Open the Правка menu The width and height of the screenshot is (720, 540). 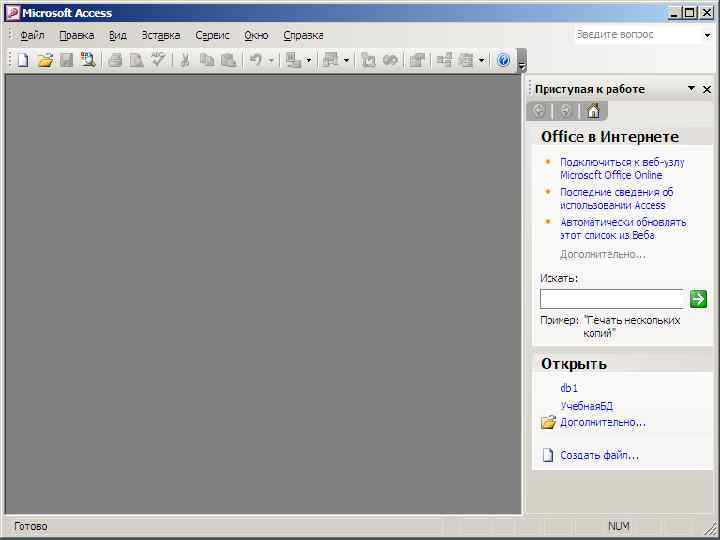(77, 35)
